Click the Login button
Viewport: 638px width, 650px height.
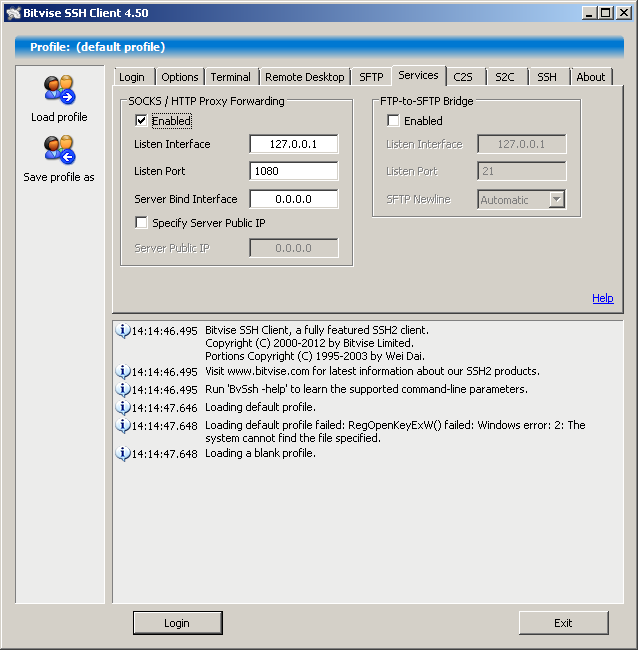pyautogui.click(x=177, y=623)
